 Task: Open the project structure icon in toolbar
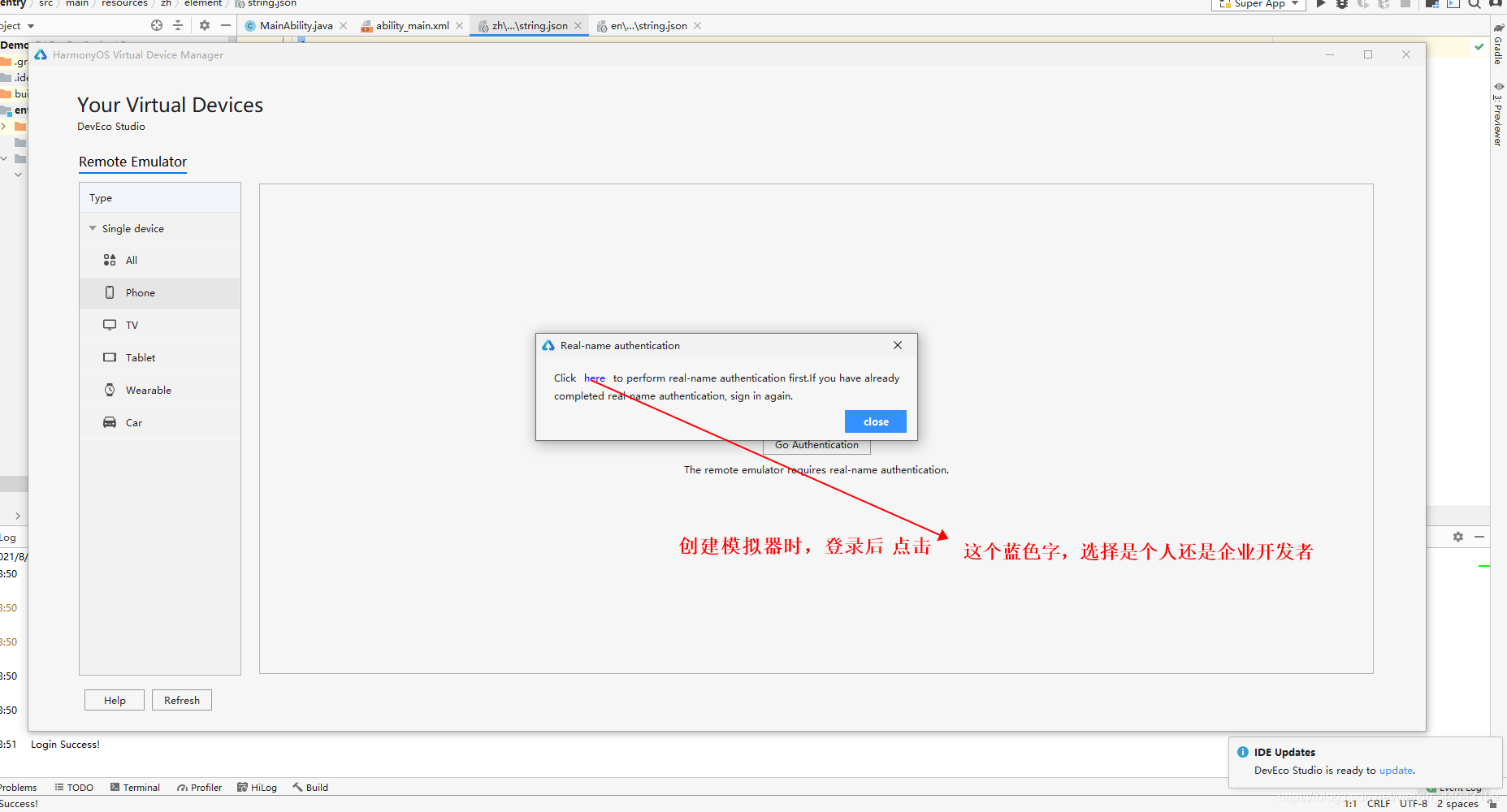[1432, 4]
